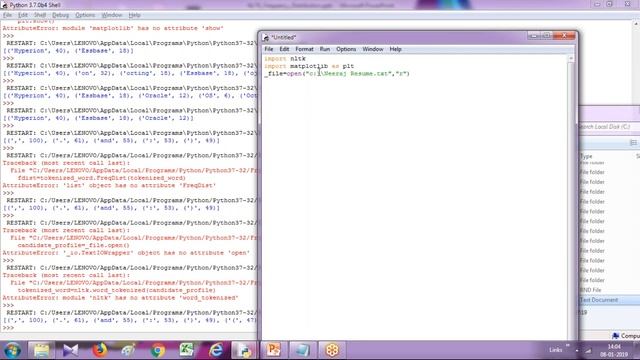The image size is (640, 360).
Task: Switch to PowerPoint from the taskbar
Action: coord(273,350)
